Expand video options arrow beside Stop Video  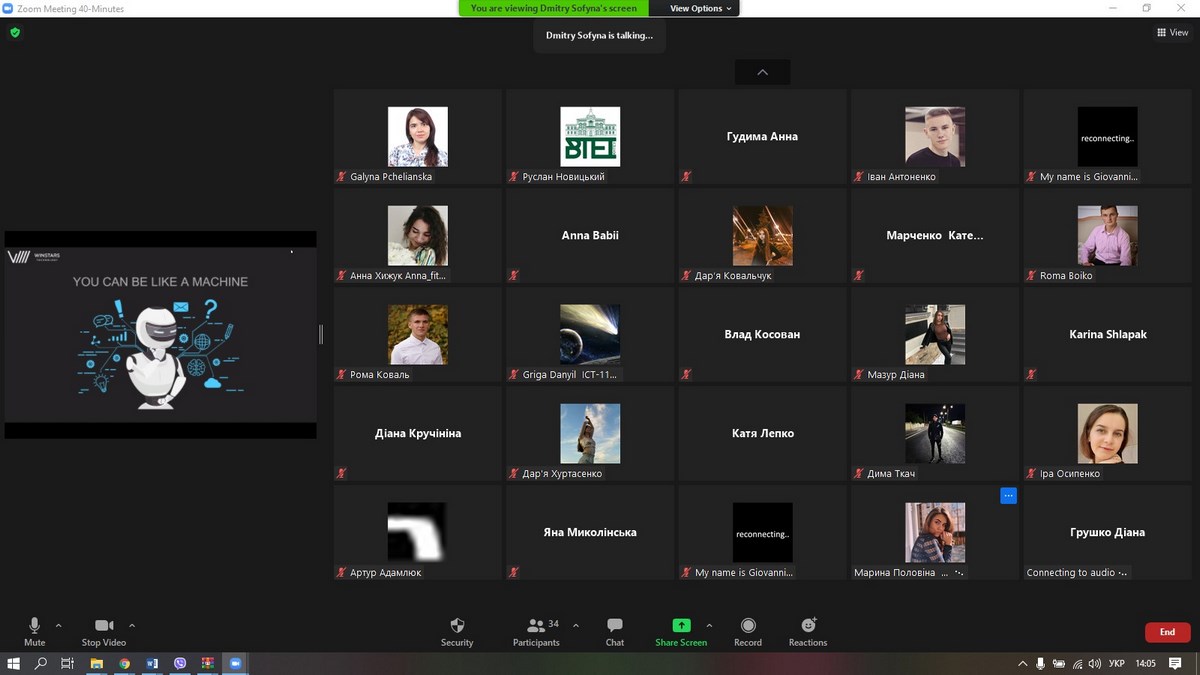pos(132,625)
